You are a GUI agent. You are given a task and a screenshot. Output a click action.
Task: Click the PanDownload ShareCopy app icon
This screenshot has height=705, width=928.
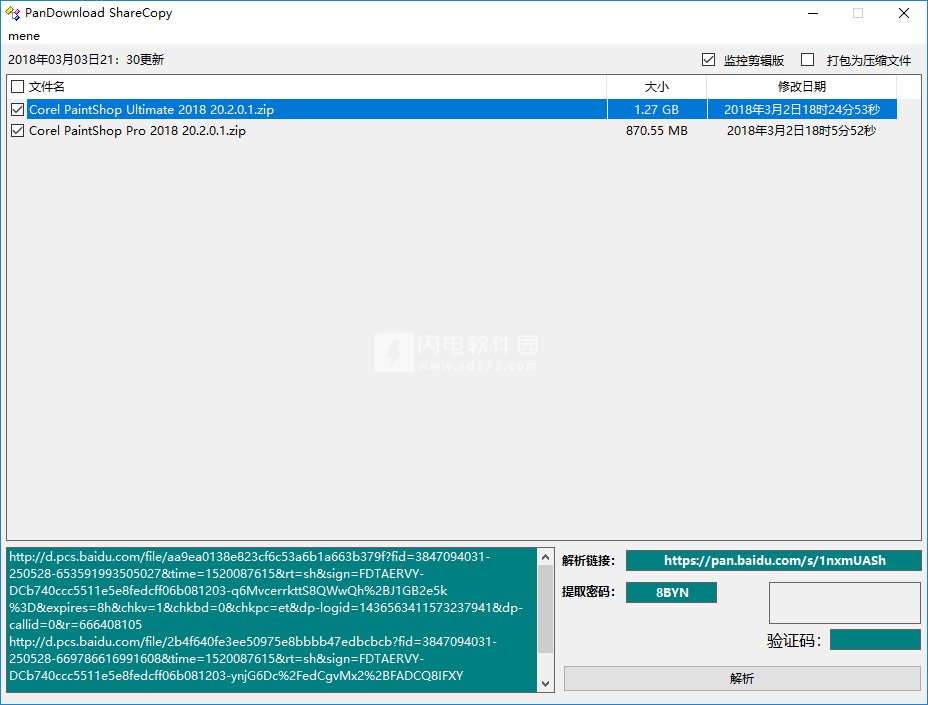[x=12, y=13]
